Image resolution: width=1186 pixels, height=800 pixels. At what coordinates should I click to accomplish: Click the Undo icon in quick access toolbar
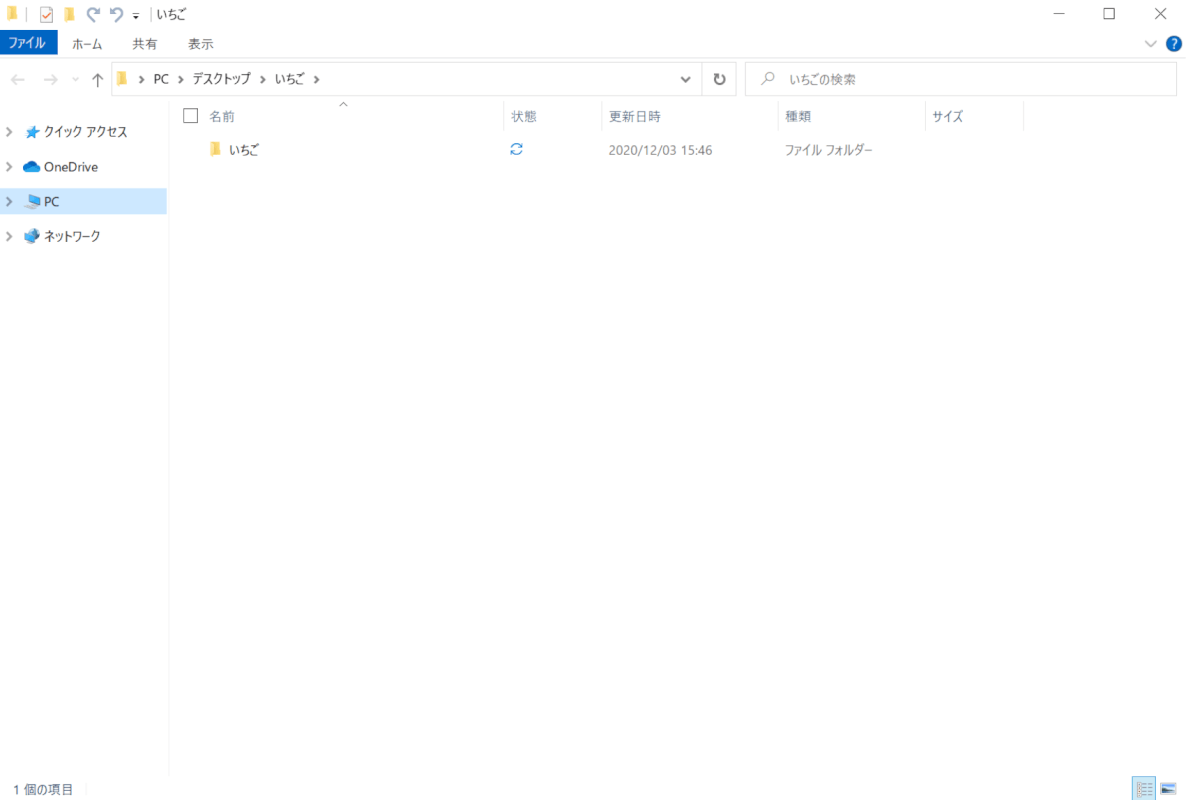tap(117, 14)
